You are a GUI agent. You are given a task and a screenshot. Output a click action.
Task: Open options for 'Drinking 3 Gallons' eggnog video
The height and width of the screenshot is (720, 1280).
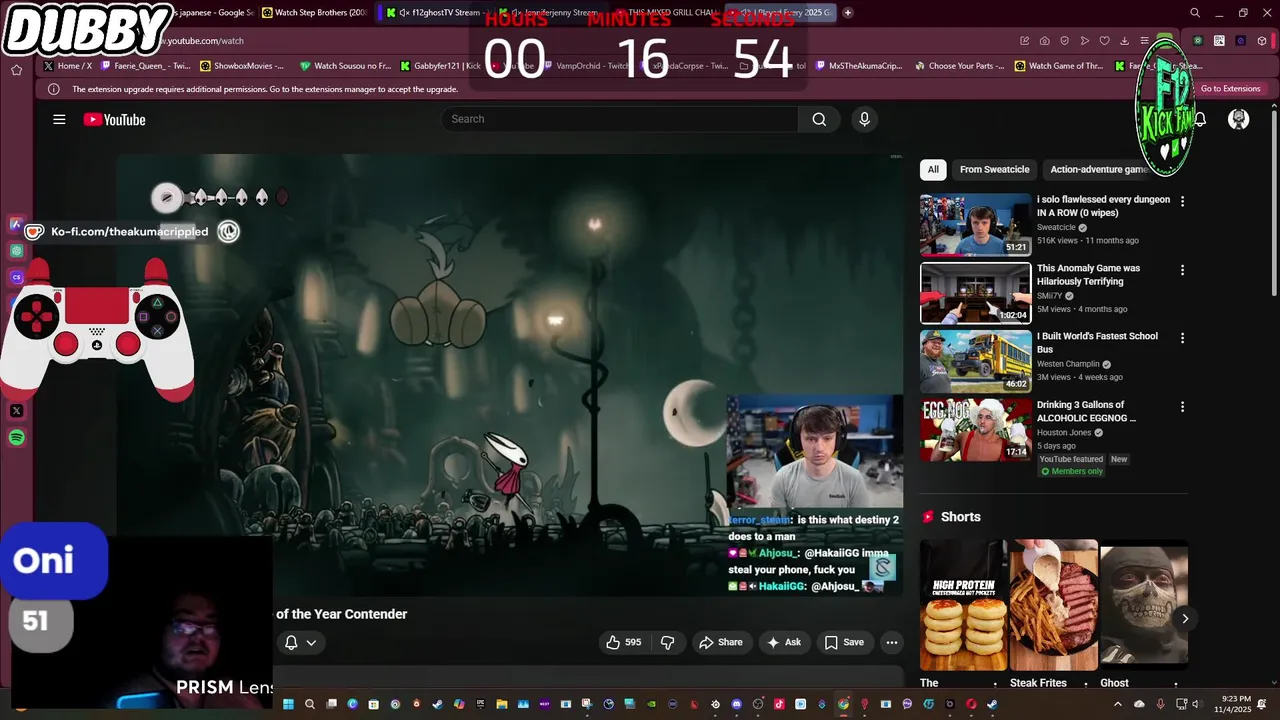click(x=1182, y=407)
